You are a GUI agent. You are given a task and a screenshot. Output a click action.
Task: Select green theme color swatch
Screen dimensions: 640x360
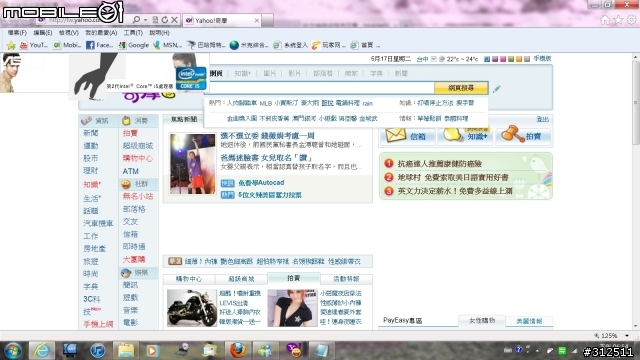click(511, 59)
